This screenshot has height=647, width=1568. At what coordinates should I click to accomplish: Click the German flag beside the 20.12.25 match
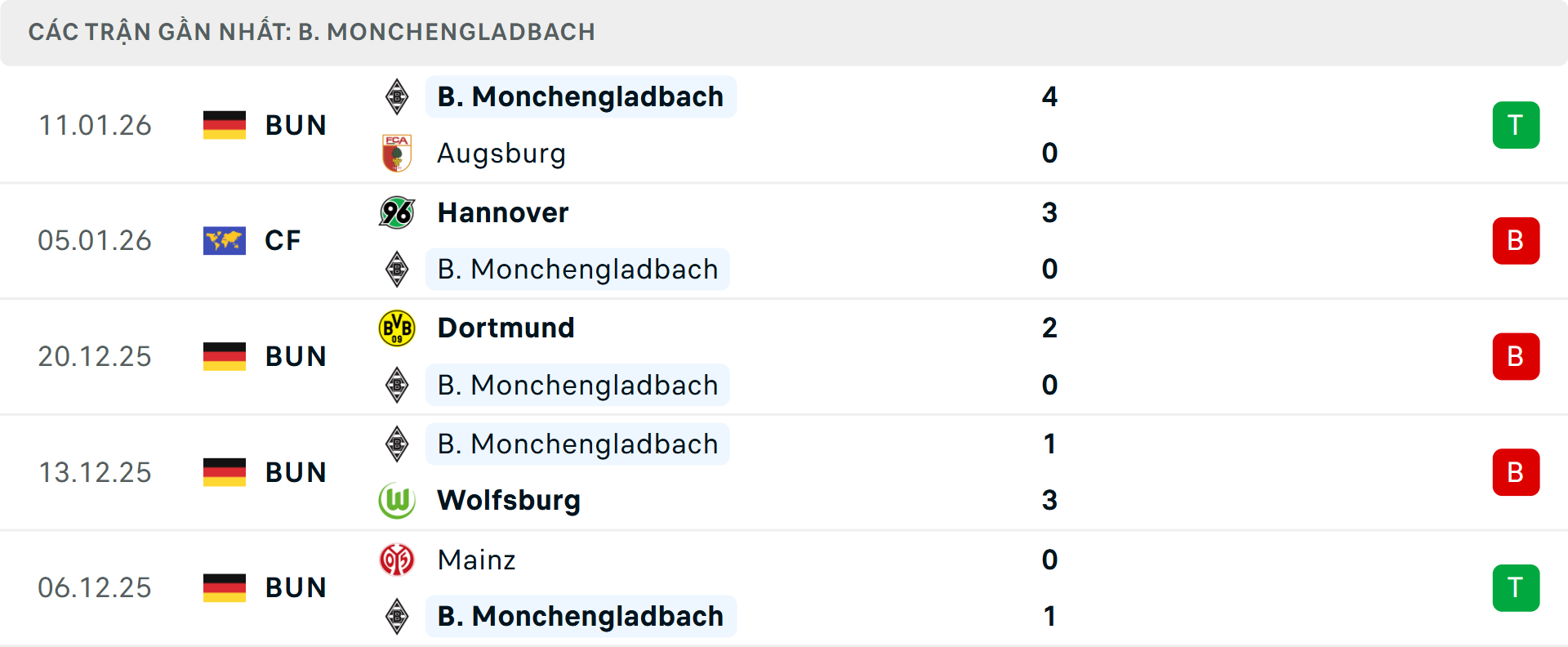[x=225, y=355]
